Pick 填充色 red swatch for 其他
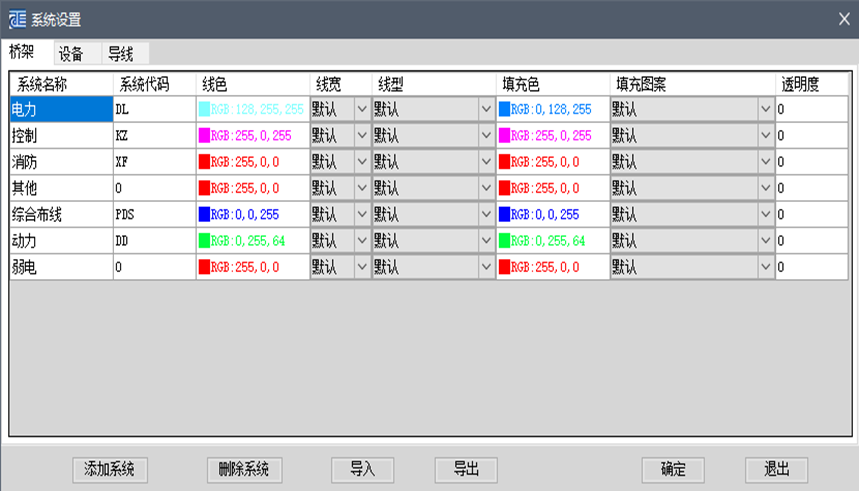Viewport: 859px width, 491px height. click(505, 188)
